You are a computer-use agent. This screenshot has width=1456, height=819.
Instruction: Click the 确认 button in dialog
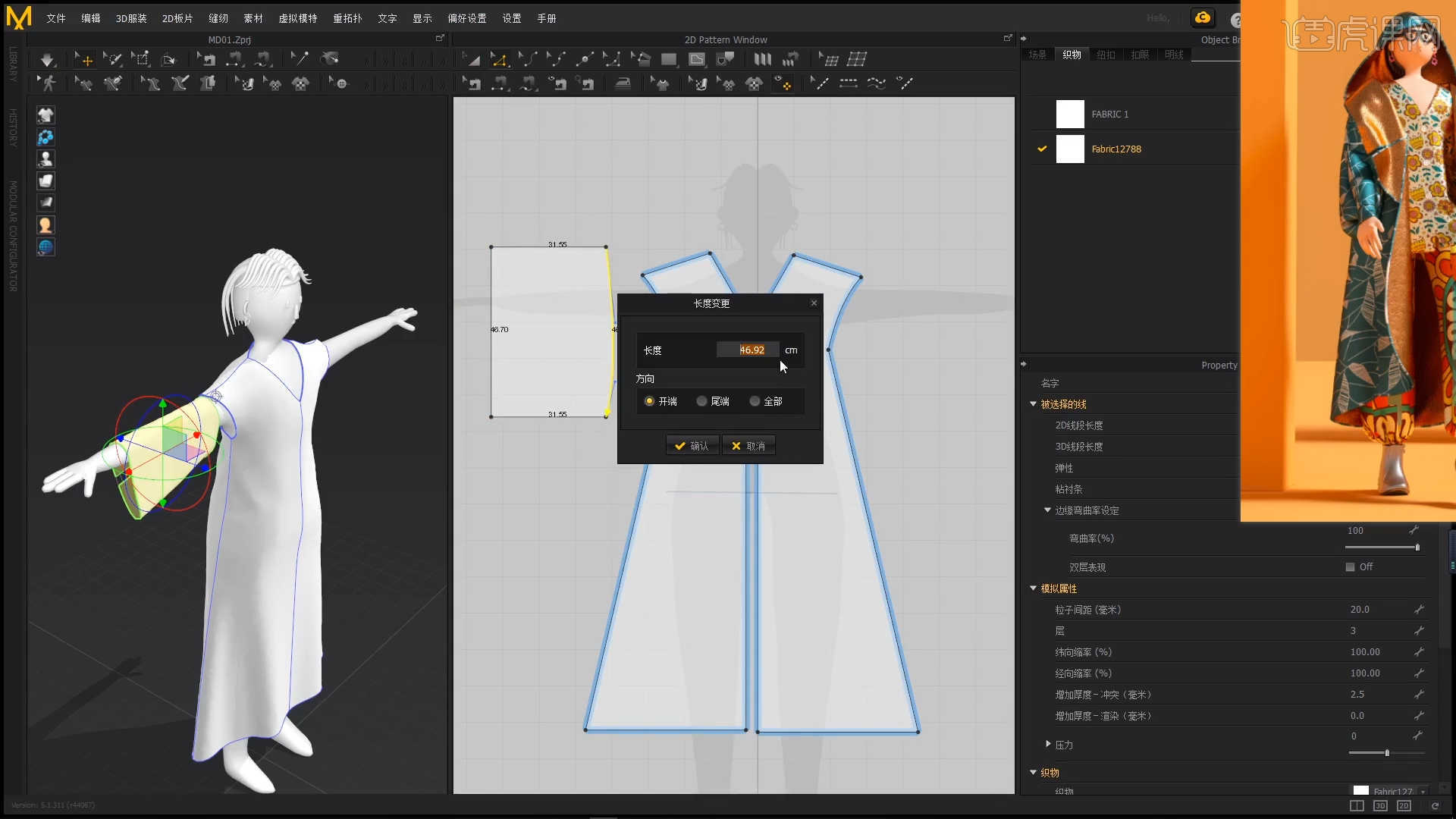click(x=692, y=446)
